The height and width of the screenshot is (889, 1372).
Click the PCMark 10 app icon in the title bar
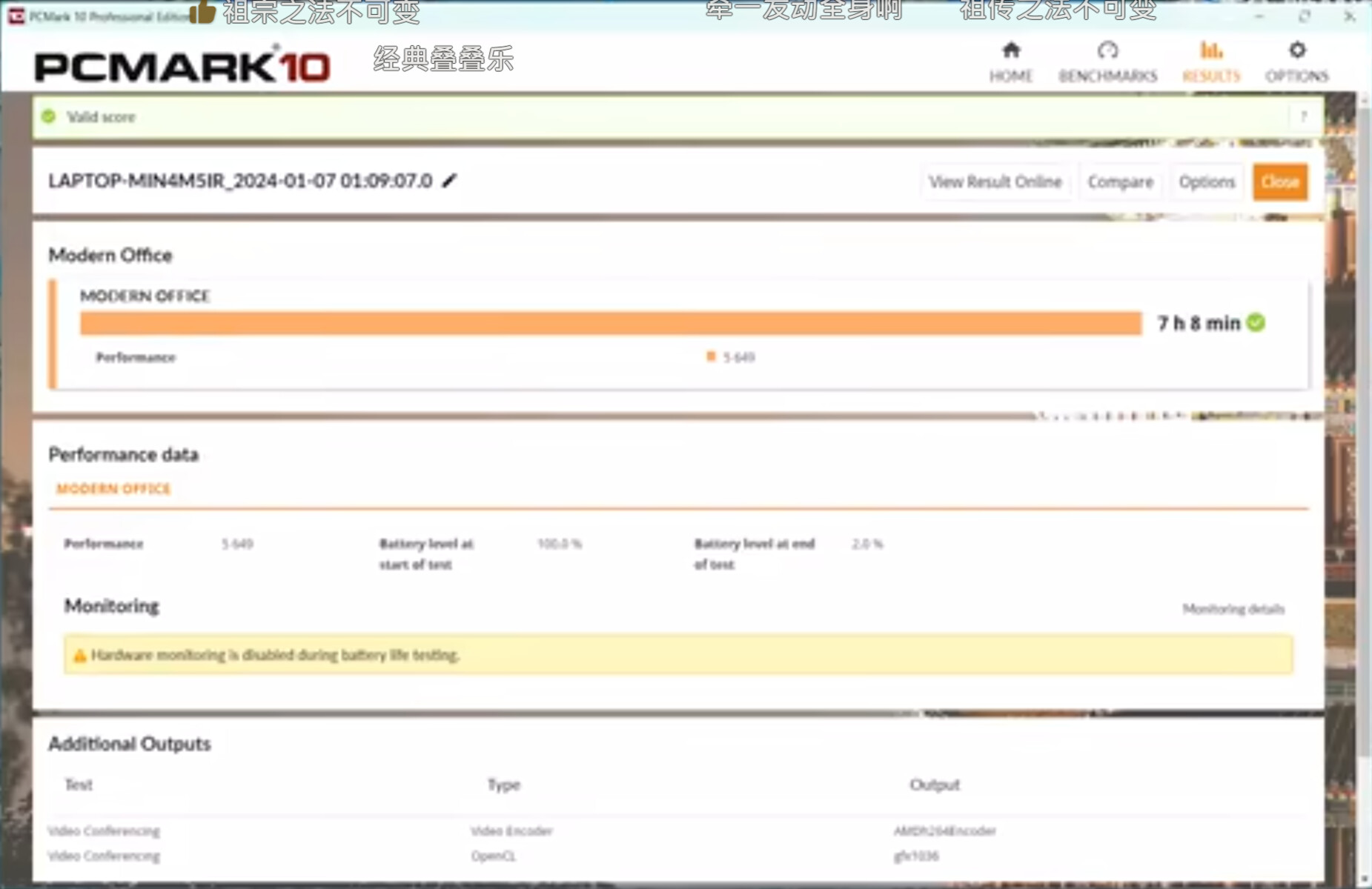16,16
